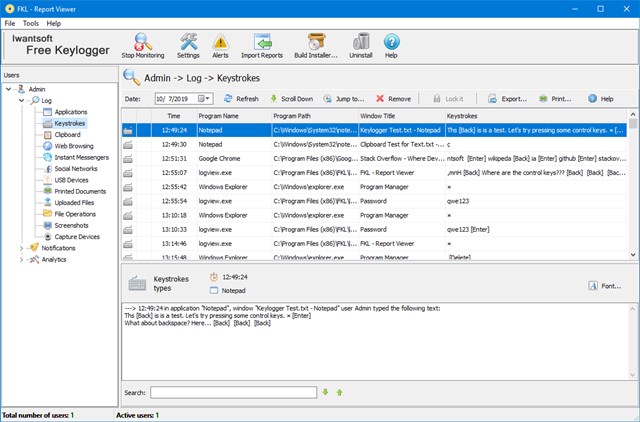Open the Tools menu
This screenshot has width=640, height=422.
coord(31,23)
